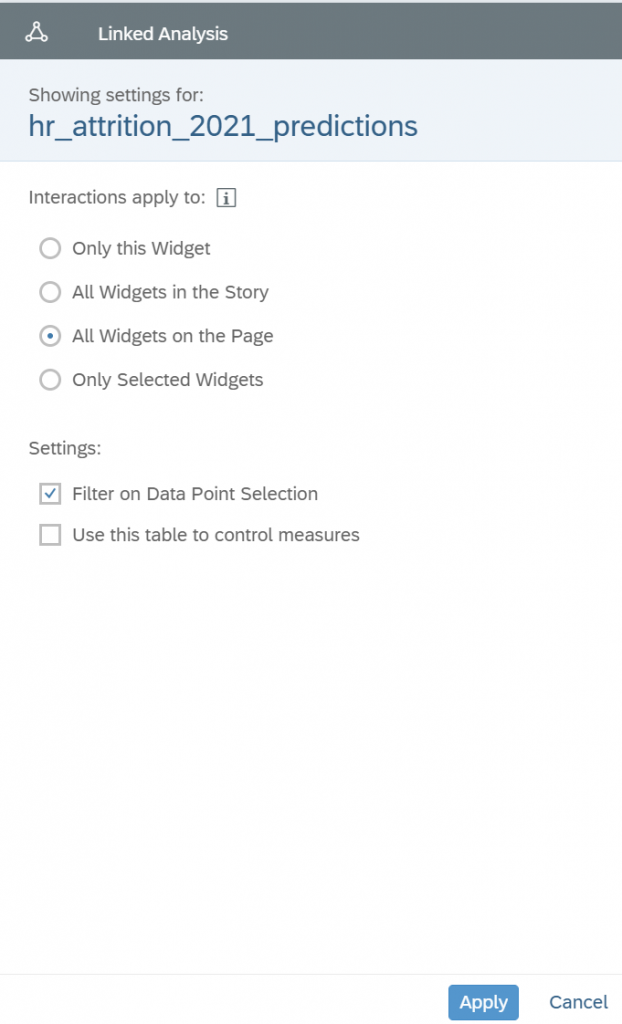Click the Use this table to control measures label
The image size is (622, 1024).
(x=216, y=535)
